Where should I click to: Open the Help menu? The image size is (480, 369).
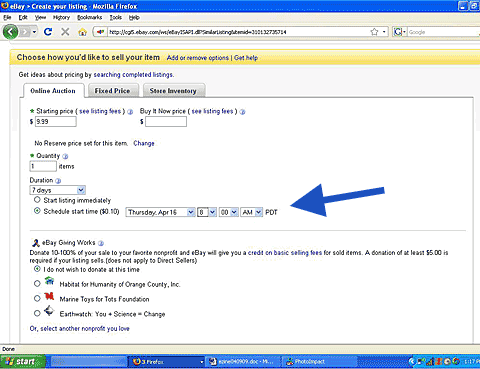point(134,17)
